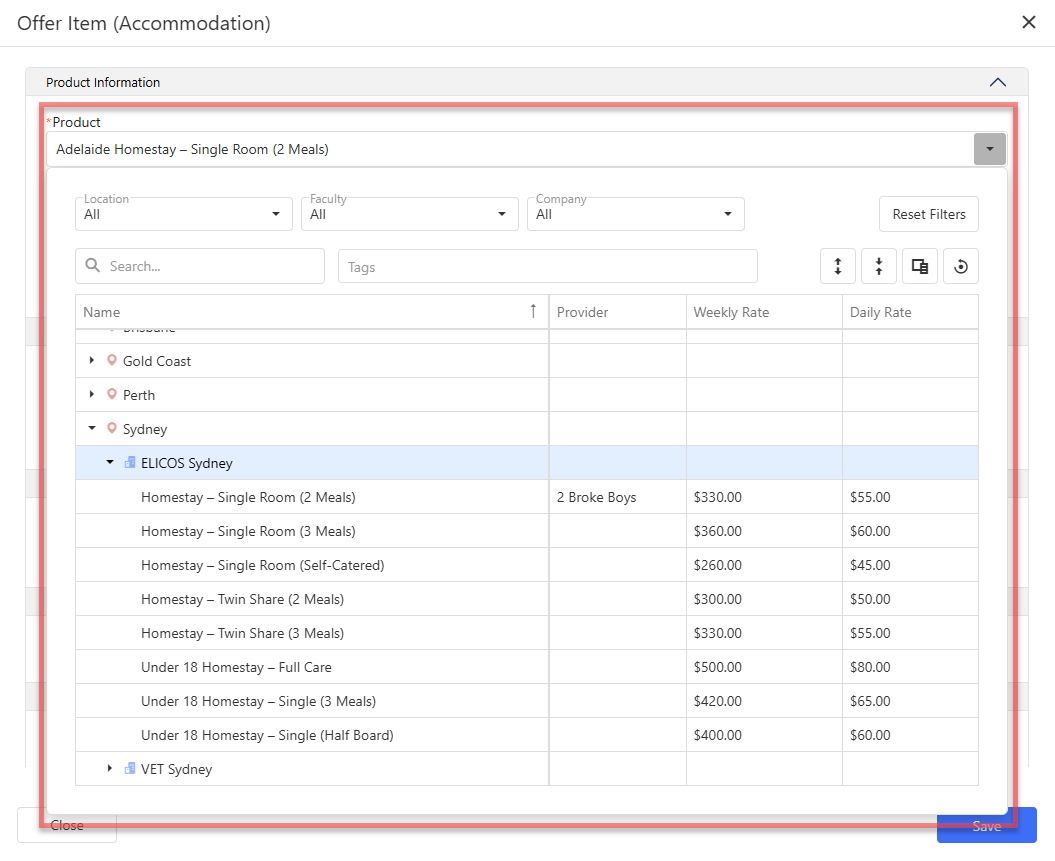Select Homestay – Single Room (3 Meals) row
Image resolution: width=1055 pixels, height=861 pixels.
click(527, 531)
